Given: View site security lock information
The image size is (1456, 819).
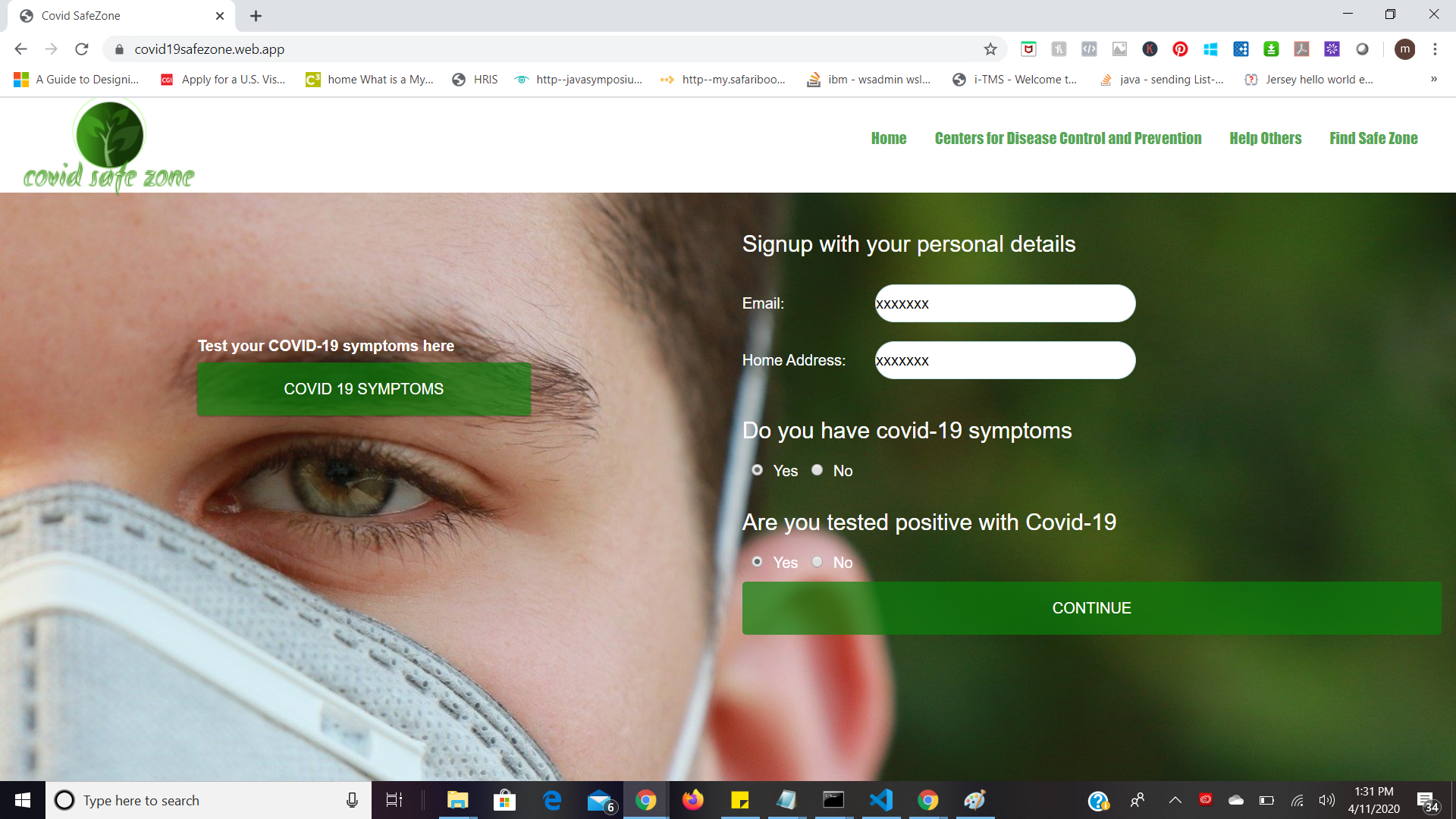Looking at the screenshot, I should tap(119, 49).
